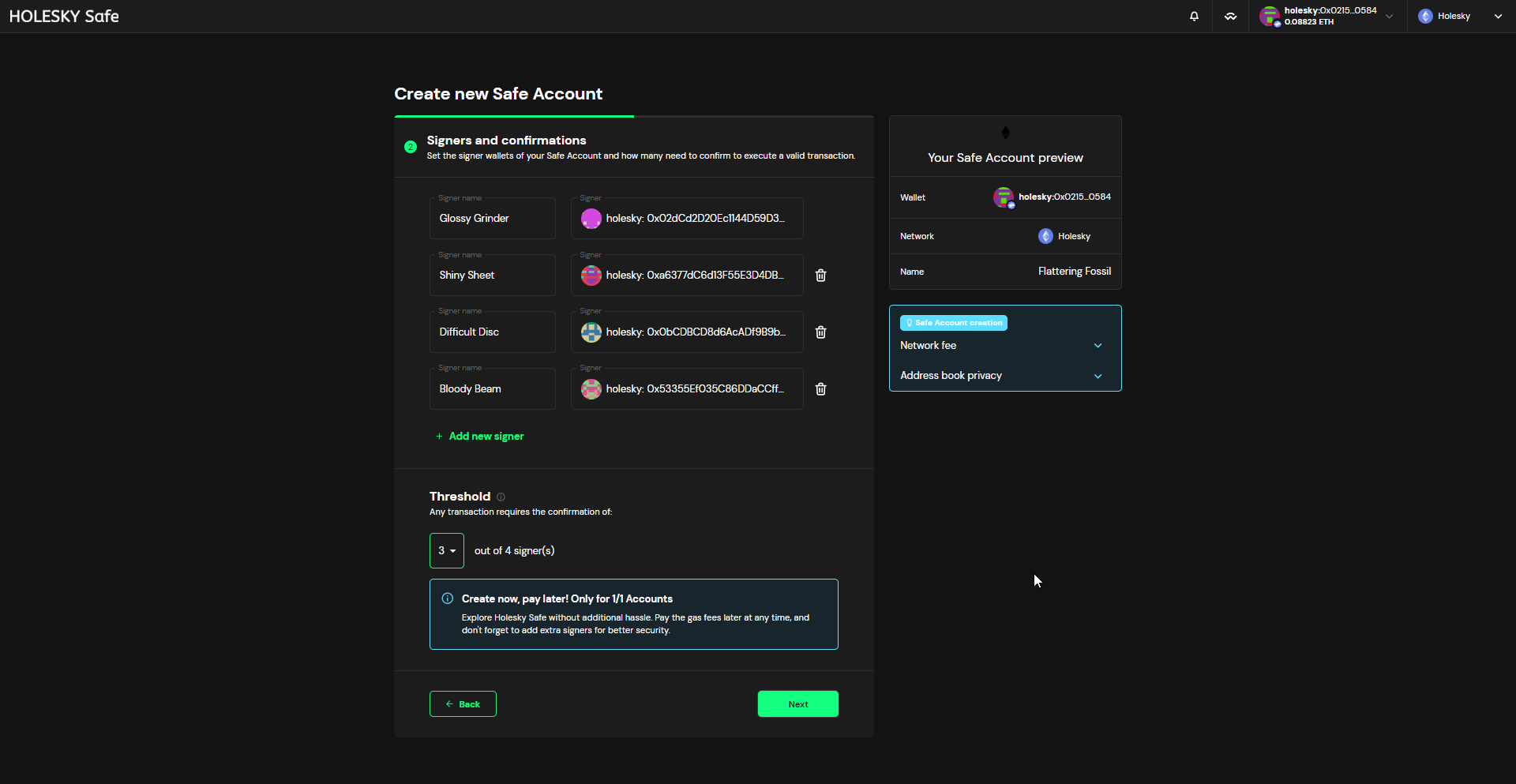This screenshot has height=784, width=1516.
Task: Open the connected wallet account menu
Action: [1328, 16]
